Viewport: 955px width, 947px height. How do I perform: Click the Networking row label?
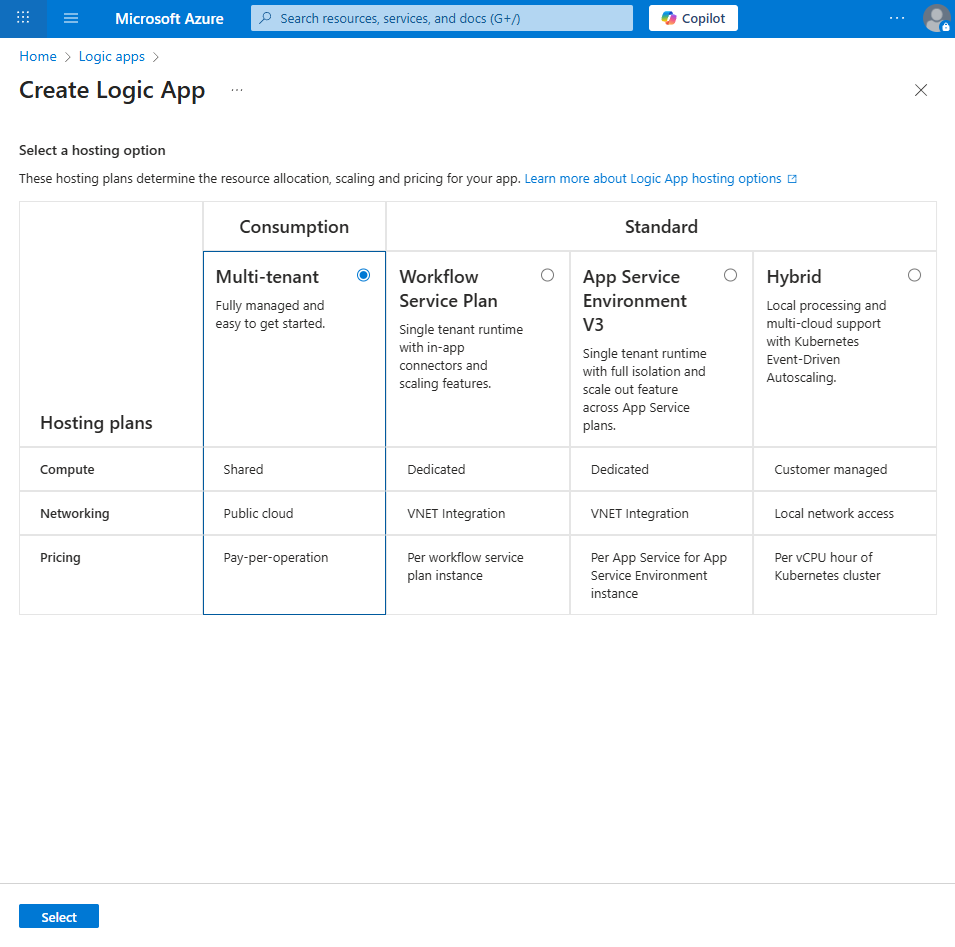point(75,513)
